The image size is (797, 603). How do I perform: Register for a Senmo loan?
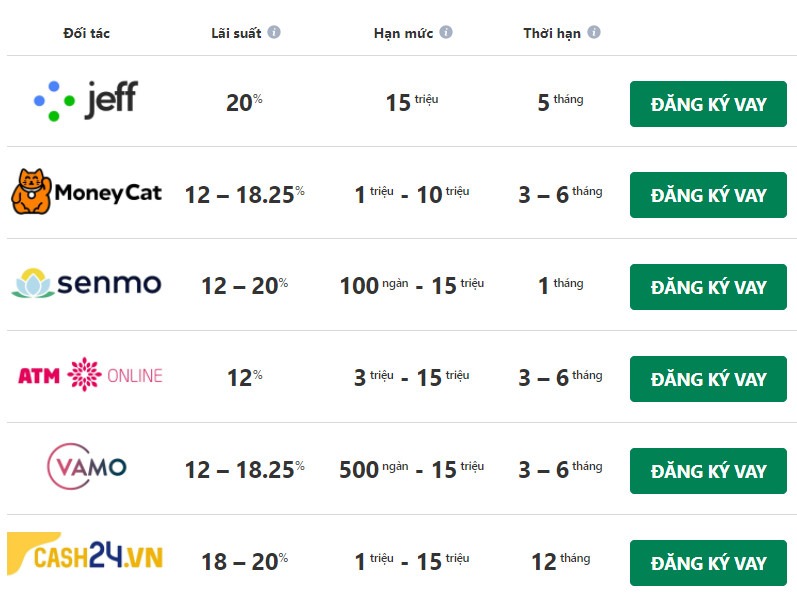point(708,287)
